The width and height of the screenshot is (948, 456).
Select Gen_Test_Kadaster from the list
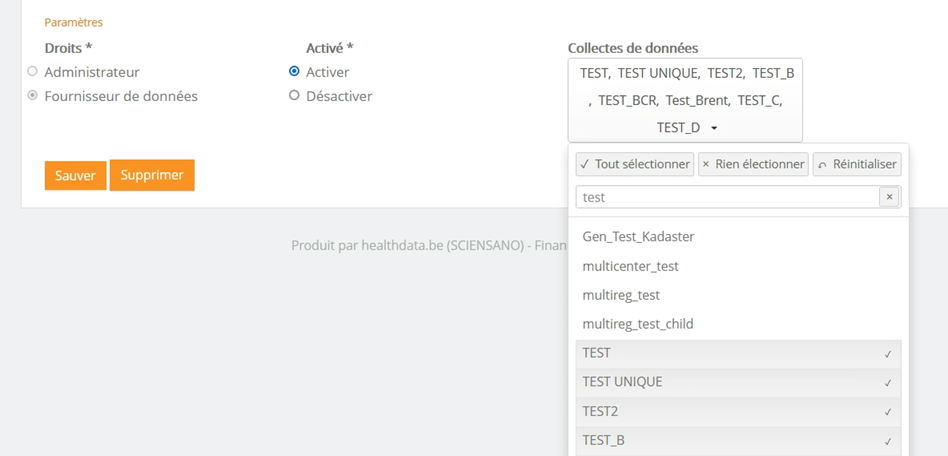pos(638,237)
